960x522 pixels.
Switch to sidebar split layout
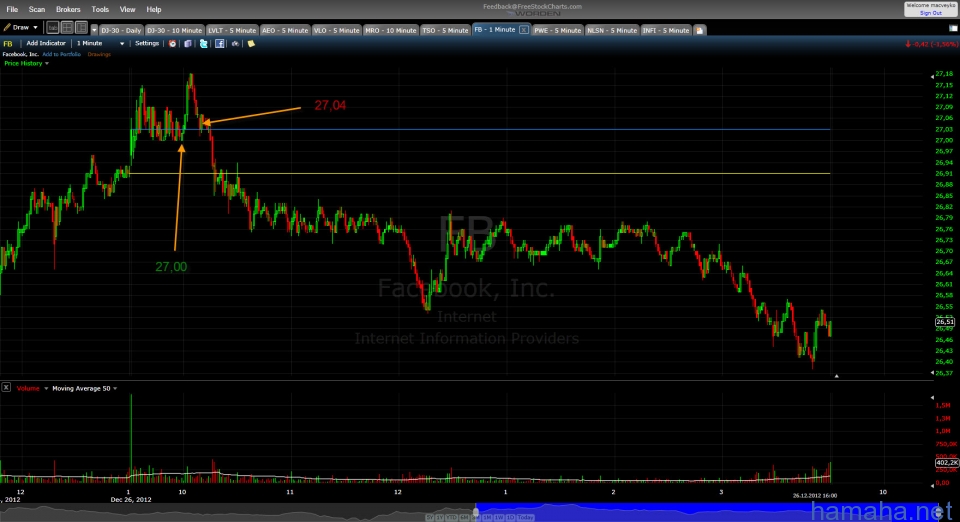(81, 28)
